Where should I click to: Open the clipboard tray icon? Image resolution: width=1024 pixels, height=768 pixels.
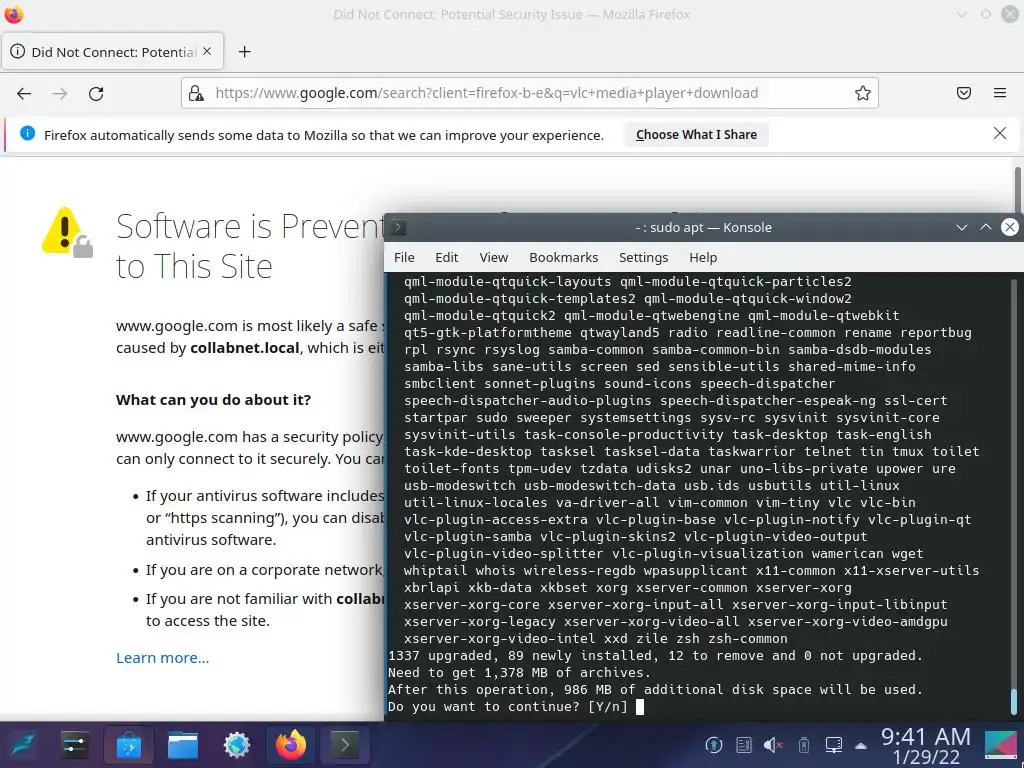pyautogui.click(x=744, y=744)
